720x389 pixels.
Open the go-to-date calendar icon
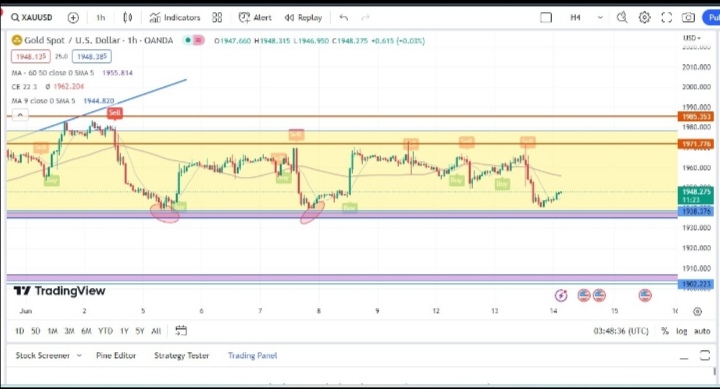click(x=181, y=331)
